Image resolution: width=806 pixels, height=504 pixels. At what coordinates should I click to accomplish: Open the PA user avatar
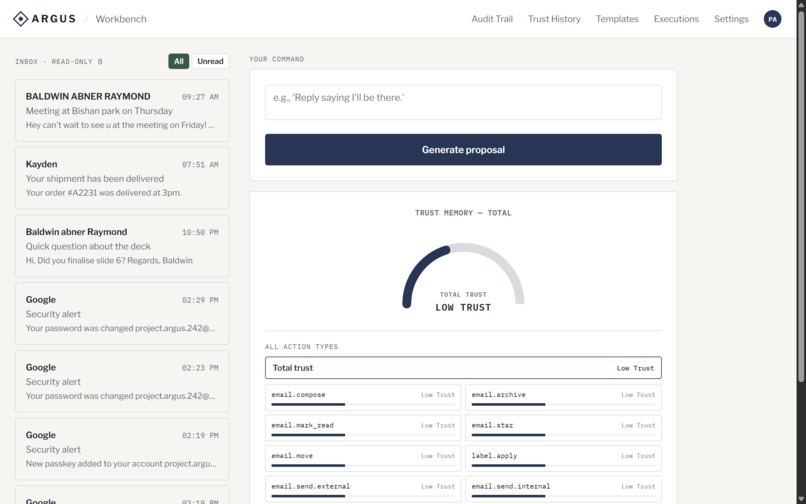point(772,19)
